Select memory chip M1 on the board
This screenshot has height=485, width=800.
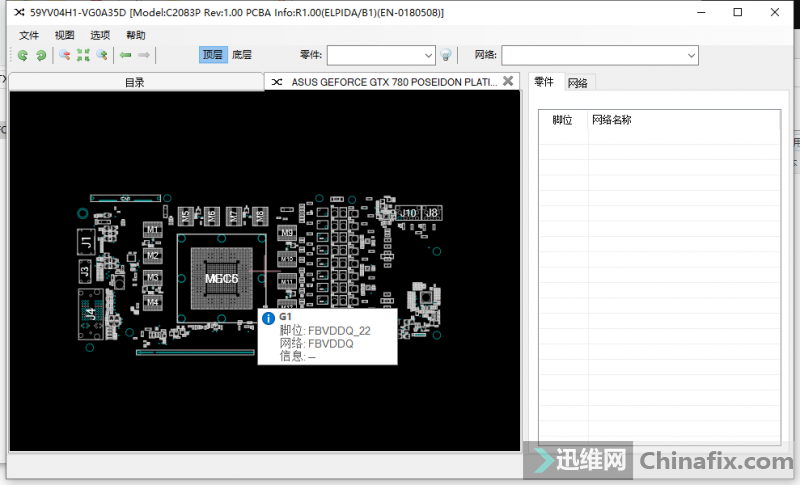point(153,229)
